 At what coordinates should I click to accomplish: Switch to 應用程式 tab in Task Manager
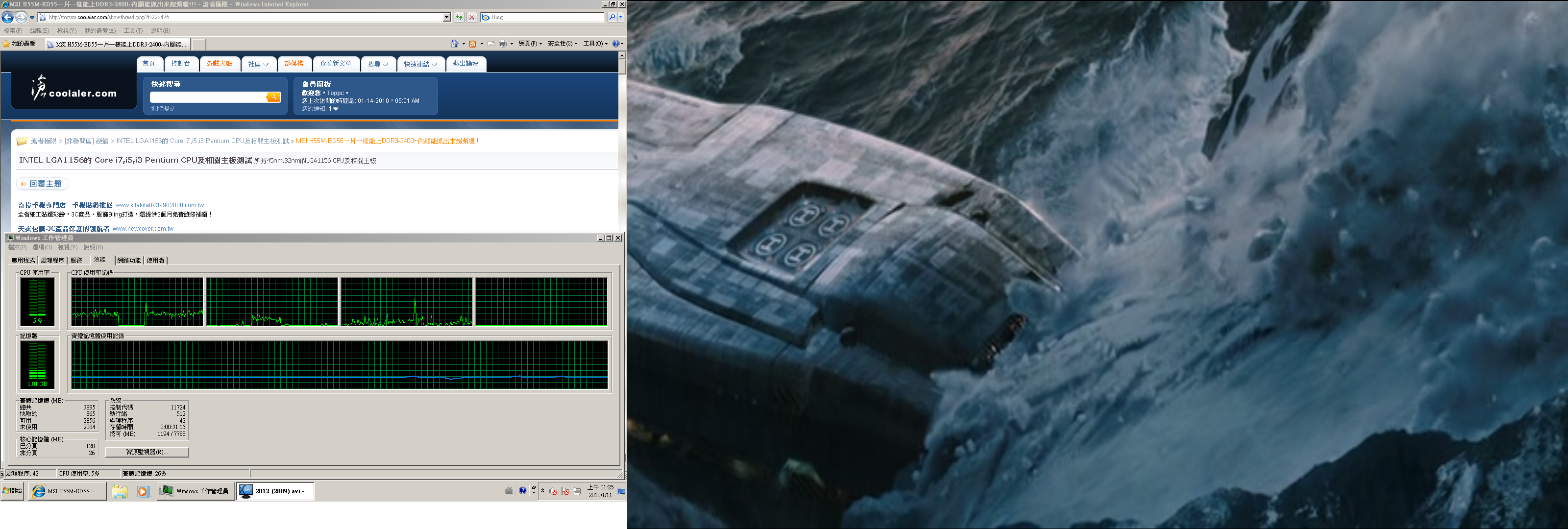tap(23, 261)
